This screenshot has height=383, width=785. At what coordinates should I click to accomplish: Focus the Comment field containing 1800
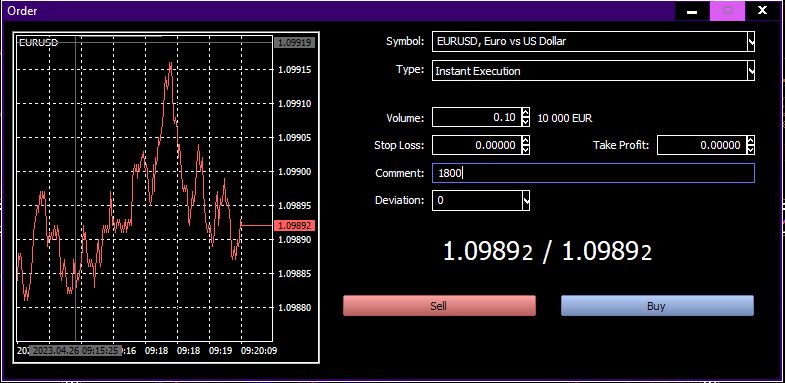pos(593,173)
